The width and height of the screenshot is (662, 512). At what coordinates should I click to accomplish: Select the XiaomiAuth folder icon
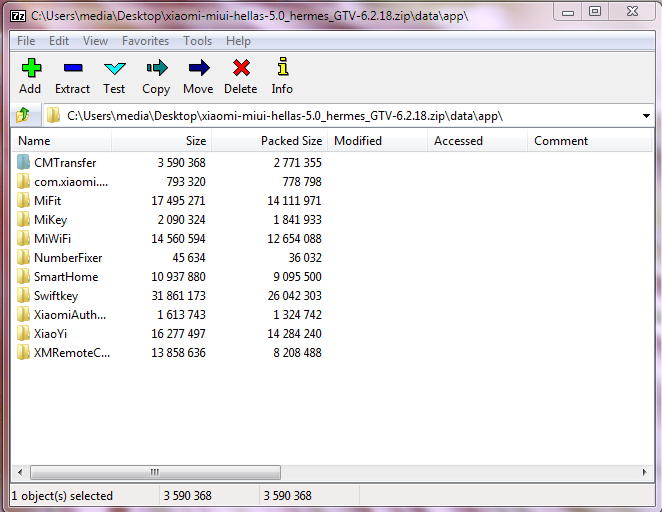24,314
